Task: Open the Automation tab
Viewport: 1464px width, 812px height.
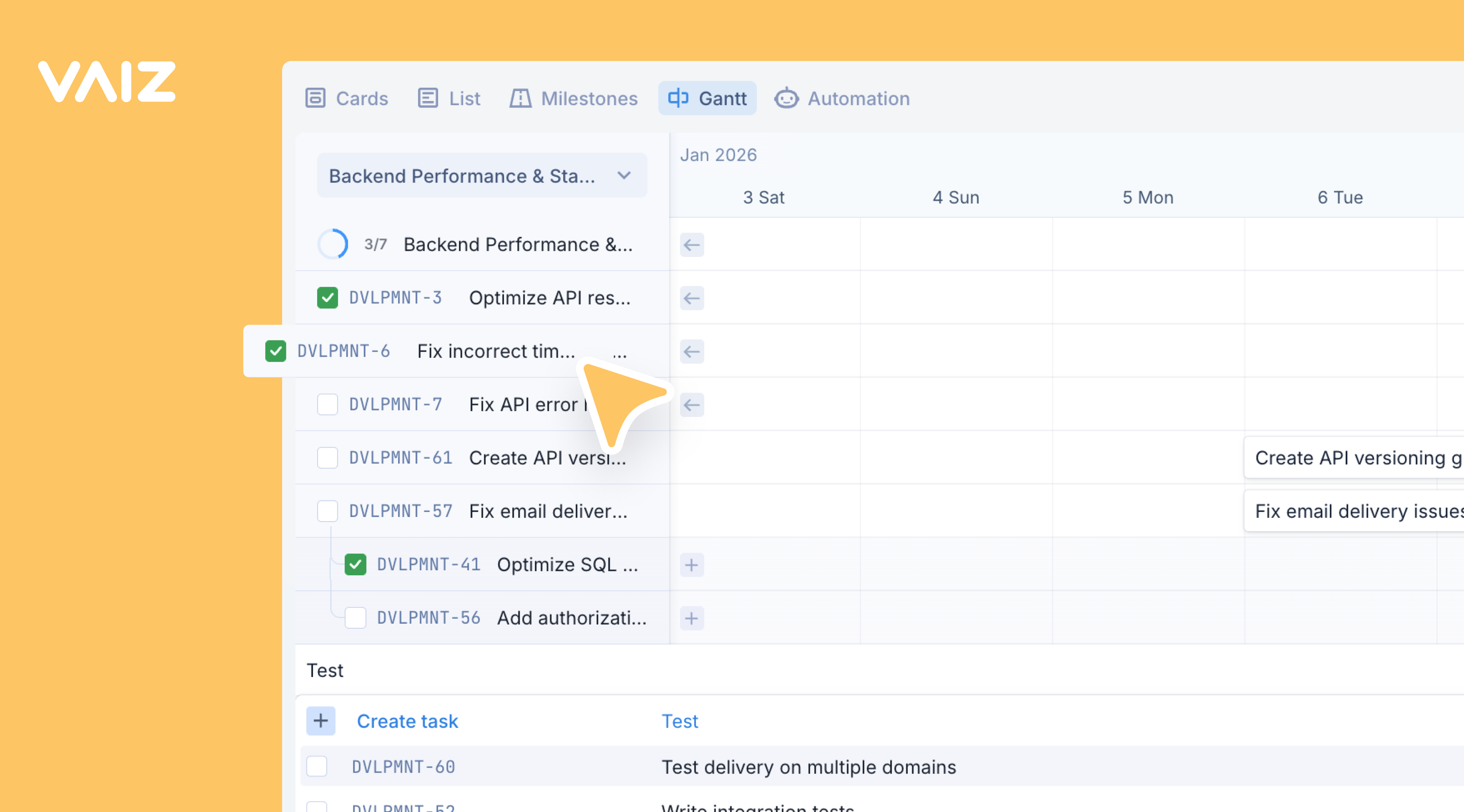Action: tap(842, 98)
